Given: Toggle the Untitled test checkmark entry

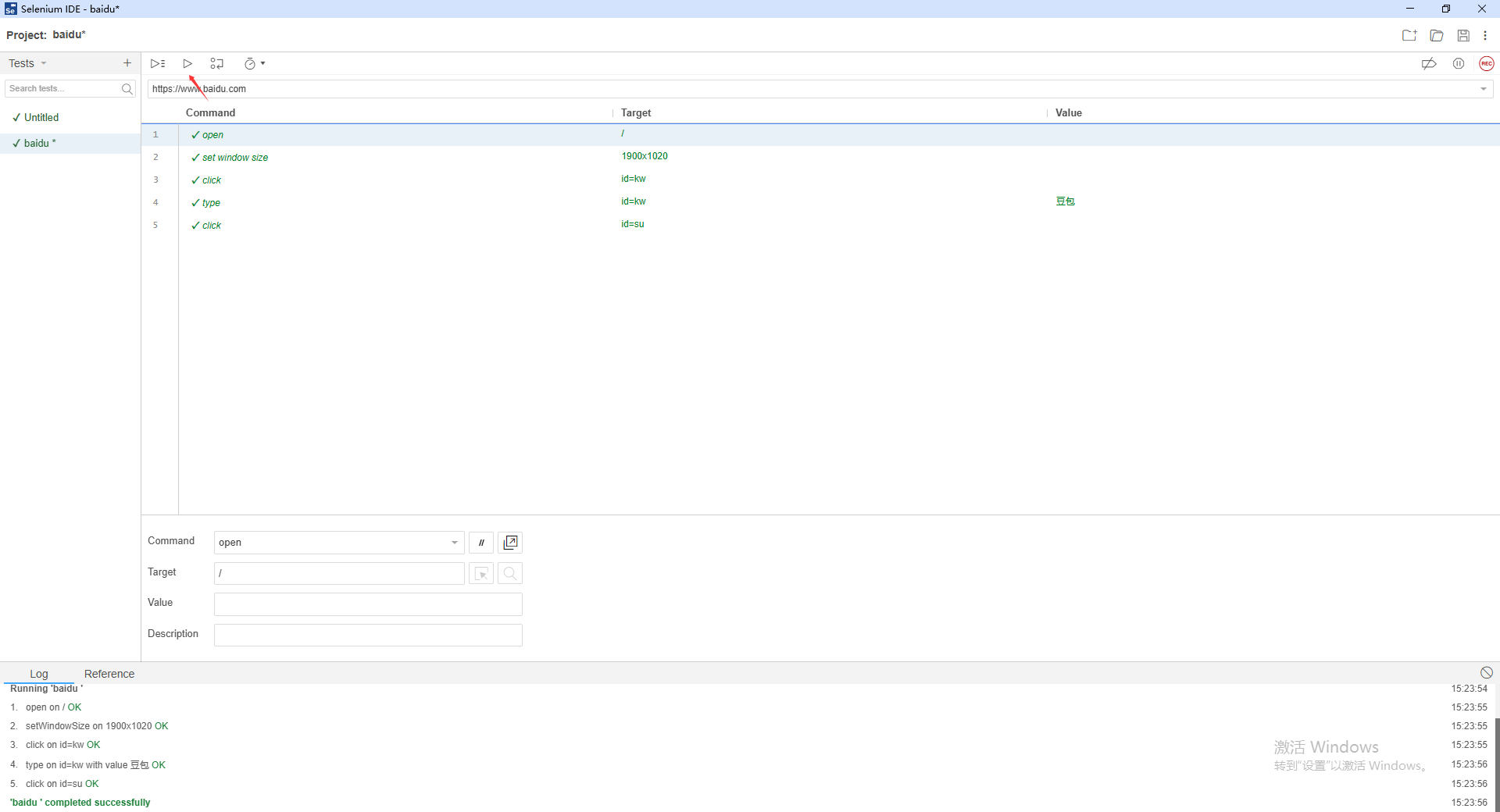Looking at the screenshot, I should [x=41, y=117].
